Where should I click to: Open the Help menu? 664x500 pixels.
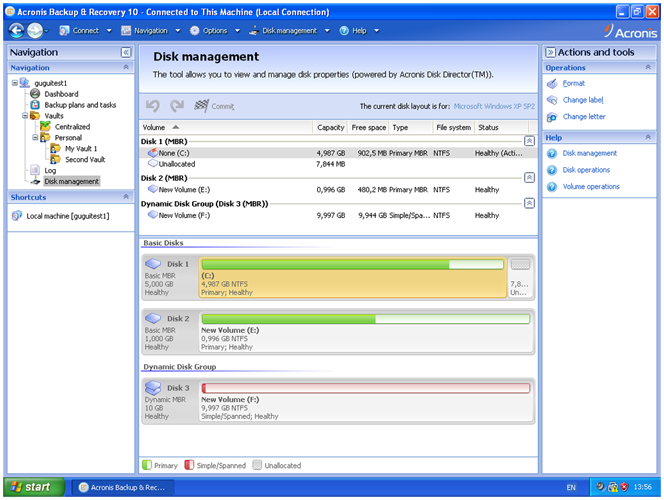pos(359,30)
